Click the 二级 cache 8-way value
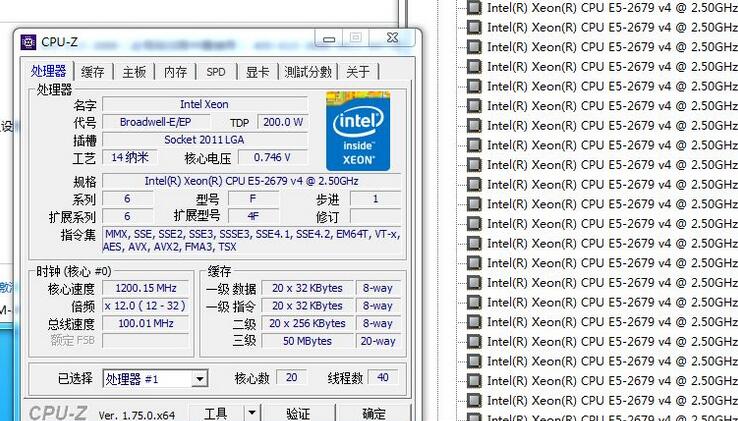 point(378,324)
